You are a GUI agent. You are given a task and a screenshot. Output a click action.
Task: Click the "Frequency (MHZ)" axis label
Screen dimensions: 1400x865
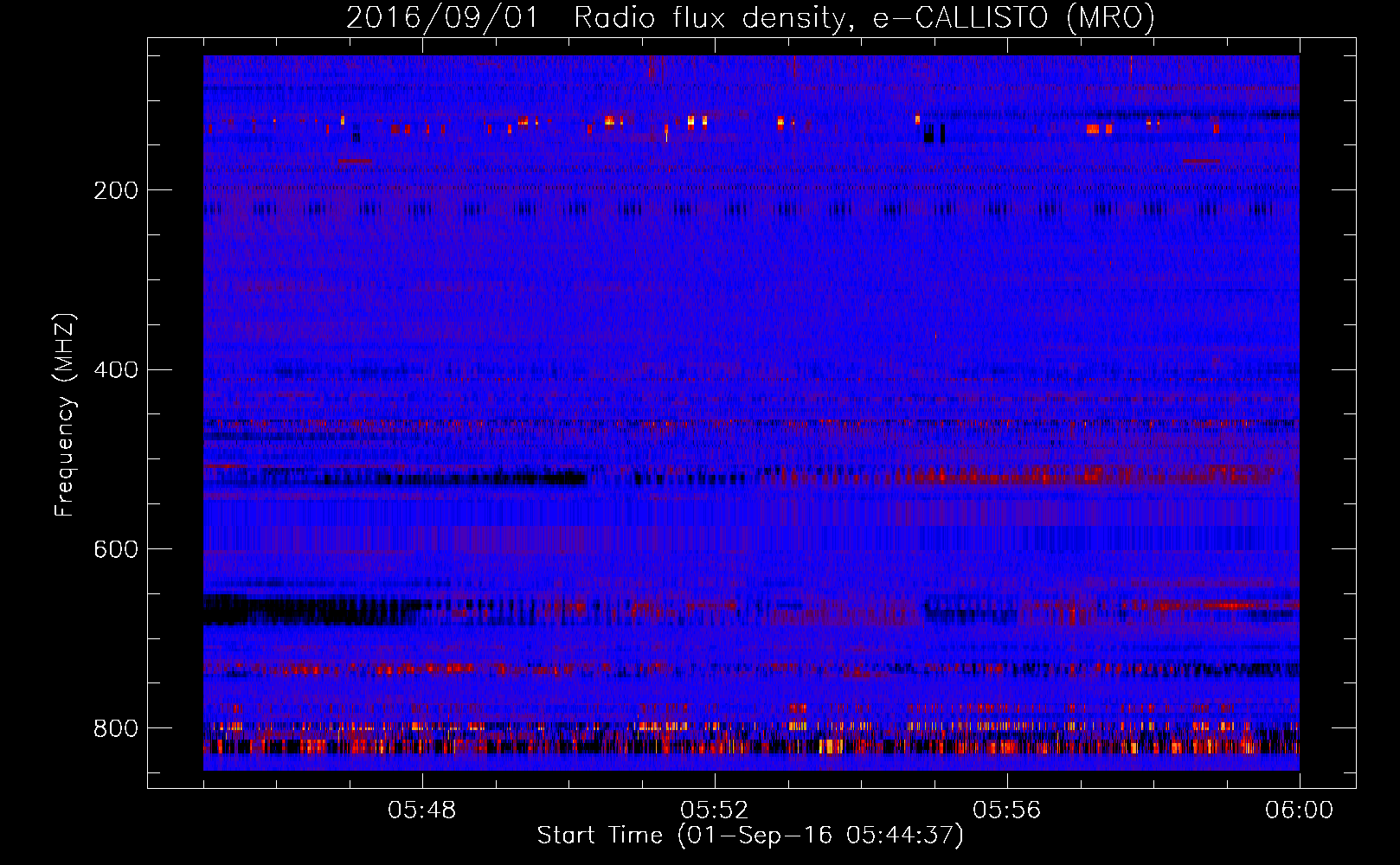[65, 415]
